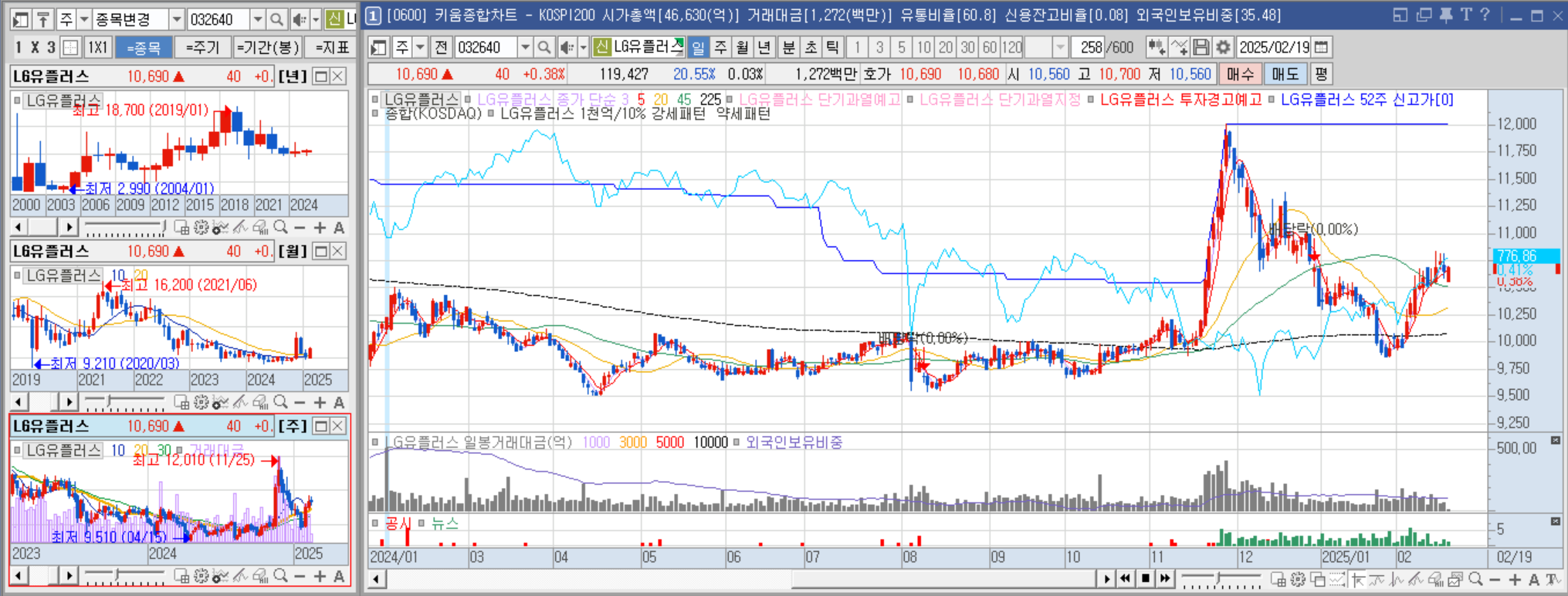The height and width of the screenshot is (596, 1568).
Task: Click the 매도 sell button
Action: (1285, 74)
